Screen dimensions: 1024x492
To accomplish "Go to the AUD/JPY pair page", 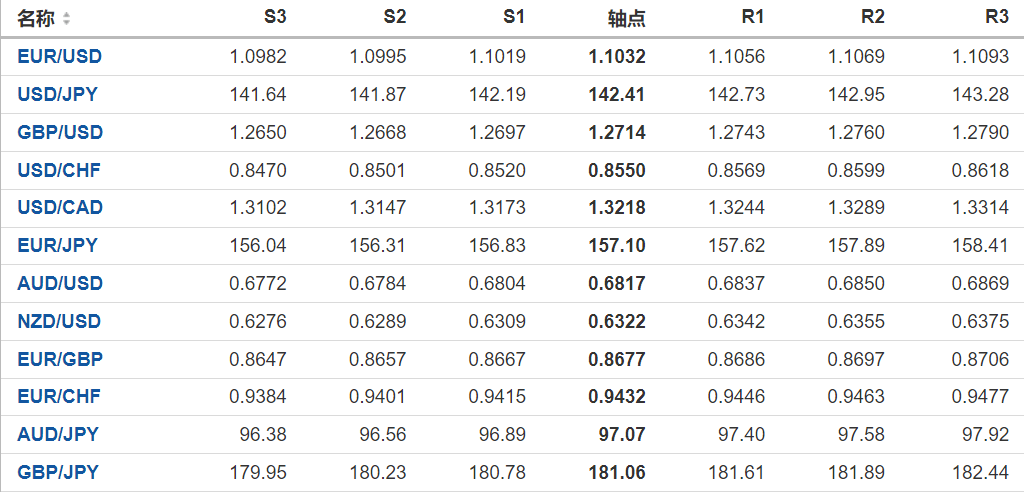I will (57, 435).
